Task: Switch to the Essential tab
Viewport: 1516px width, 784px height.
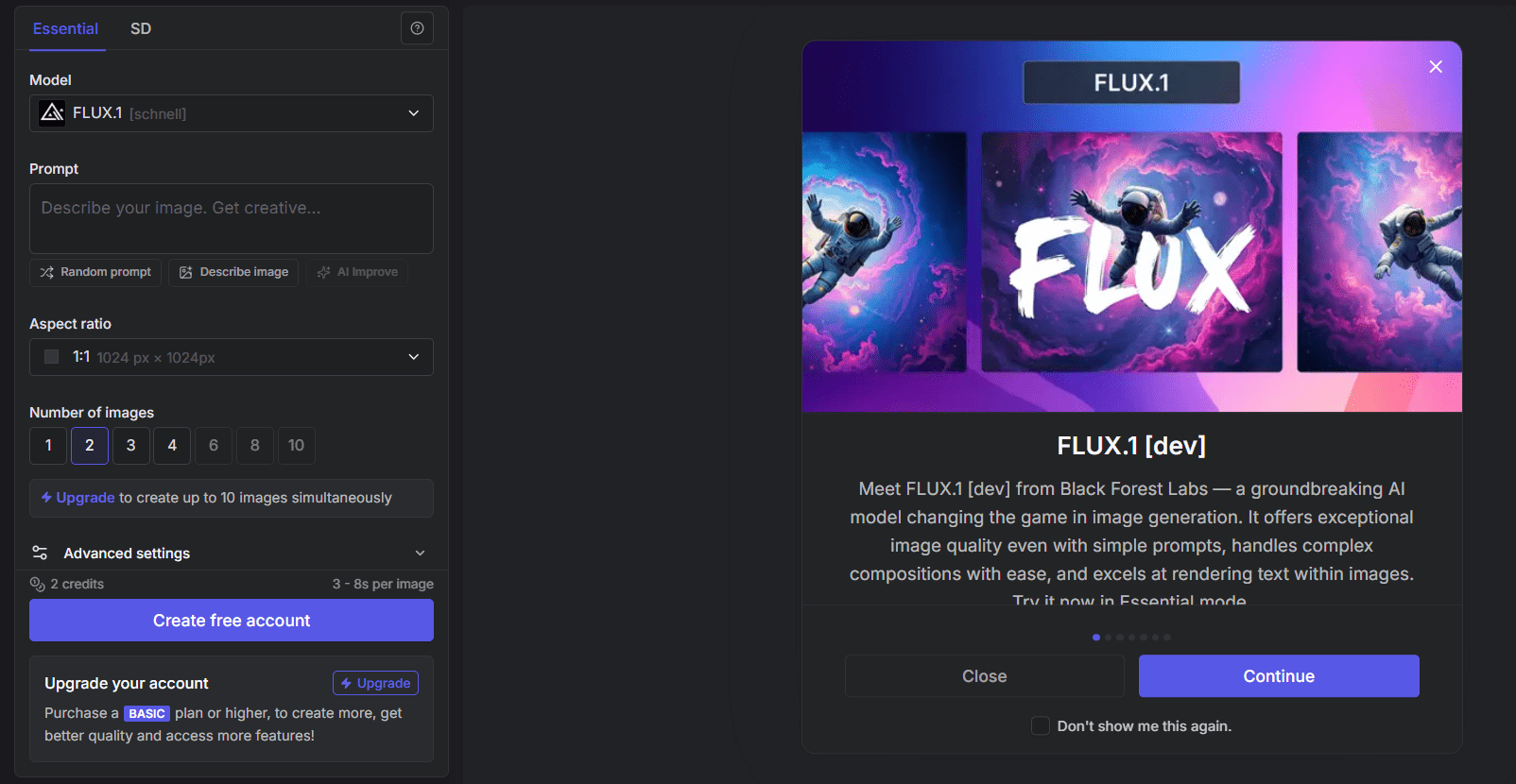Action: coord(65,28)
